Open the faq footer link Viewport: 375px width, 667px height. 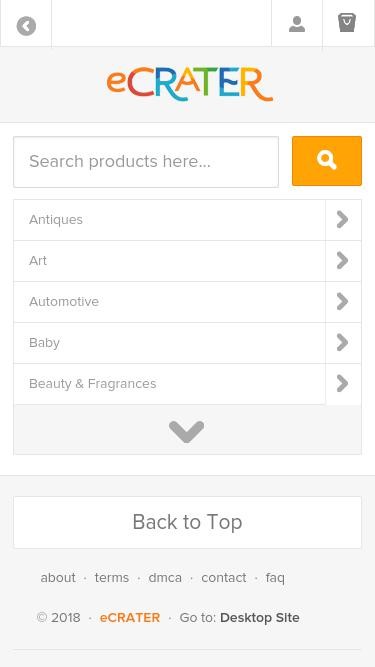(275, 578)
